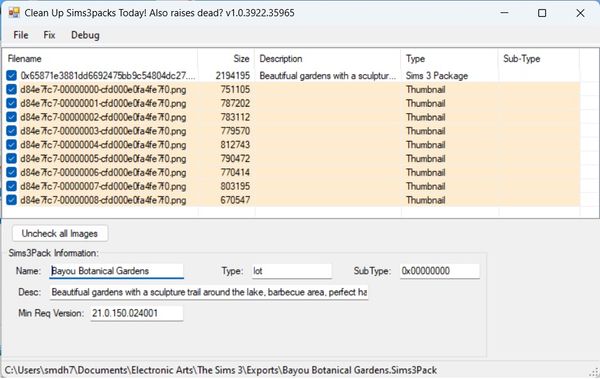Click the Beautiful gardens description cell in list
600x379 pixels.
(x=328, y=76)
